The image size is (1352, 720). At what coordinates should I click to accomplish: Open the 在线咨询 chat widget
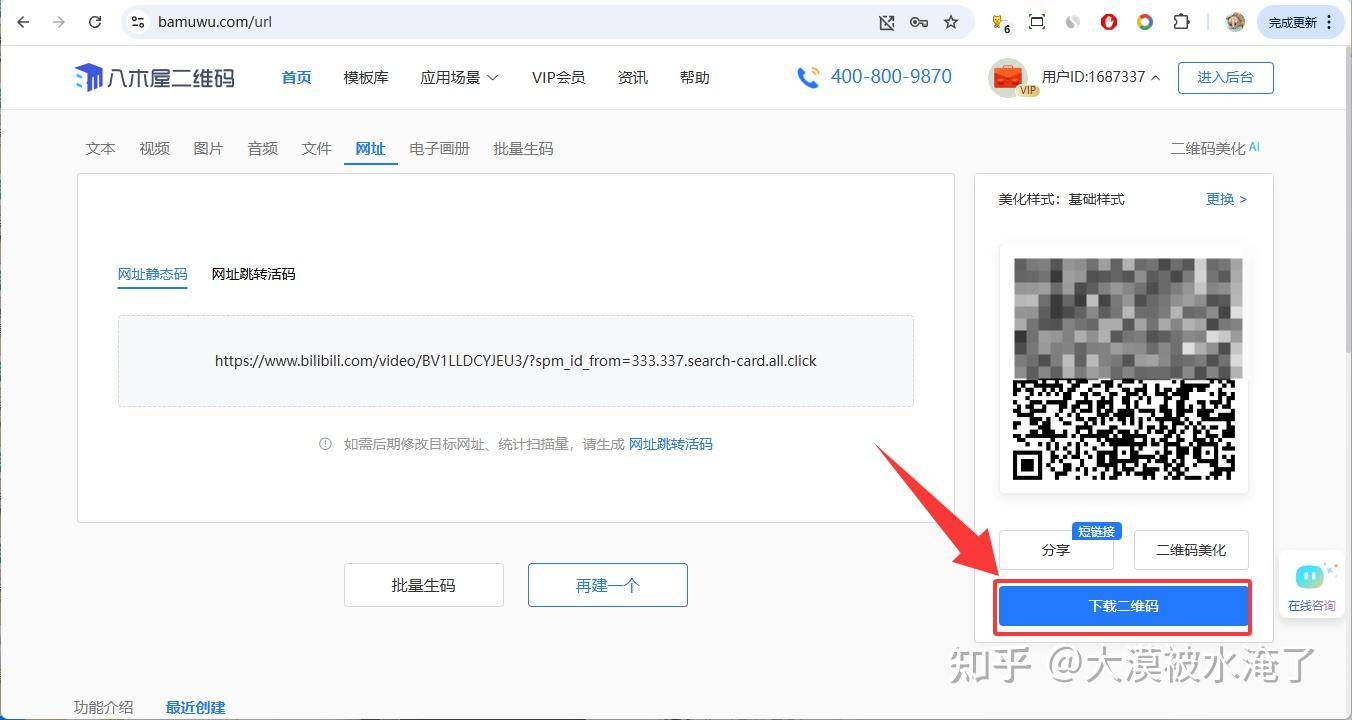click(1311, 587)
